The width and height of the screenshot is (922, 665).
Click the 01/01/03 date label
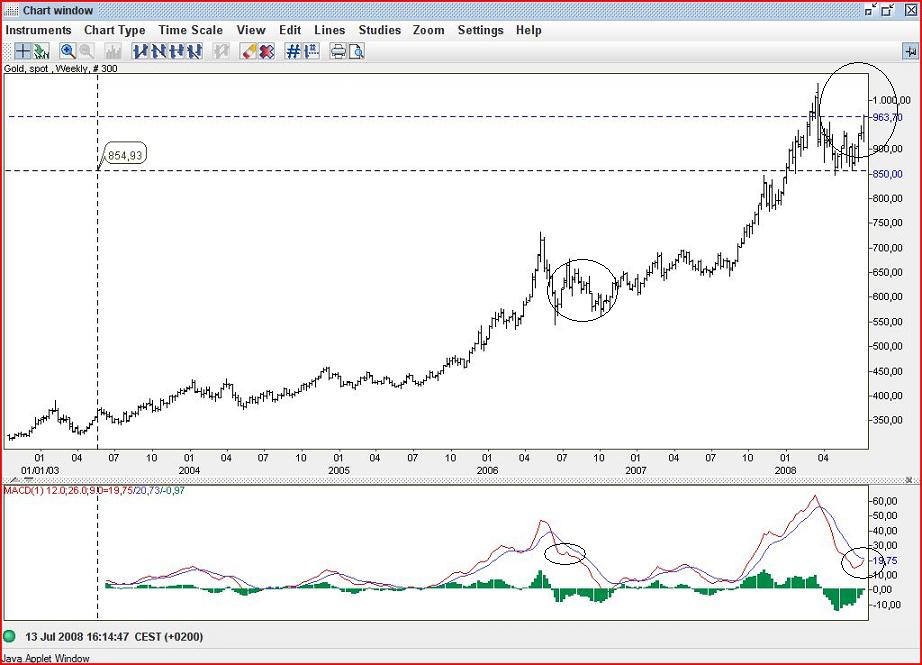click(x=40, y=470)
